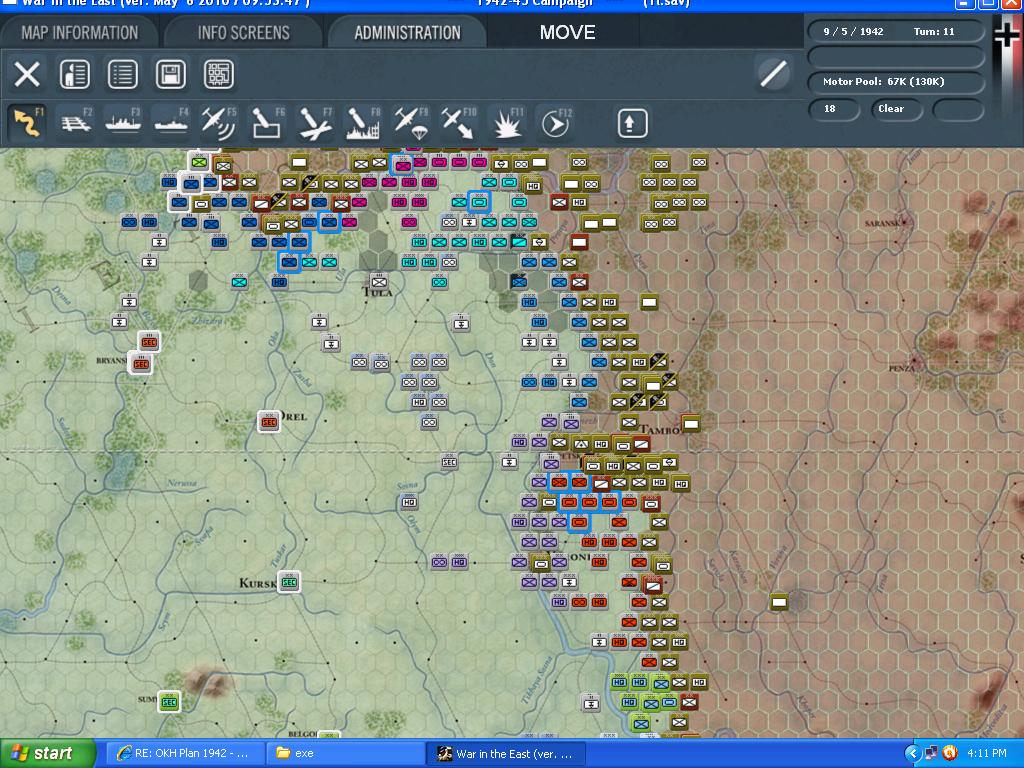
Task: Select the green SEC unit at Kursk
Action: coord(289,582)
